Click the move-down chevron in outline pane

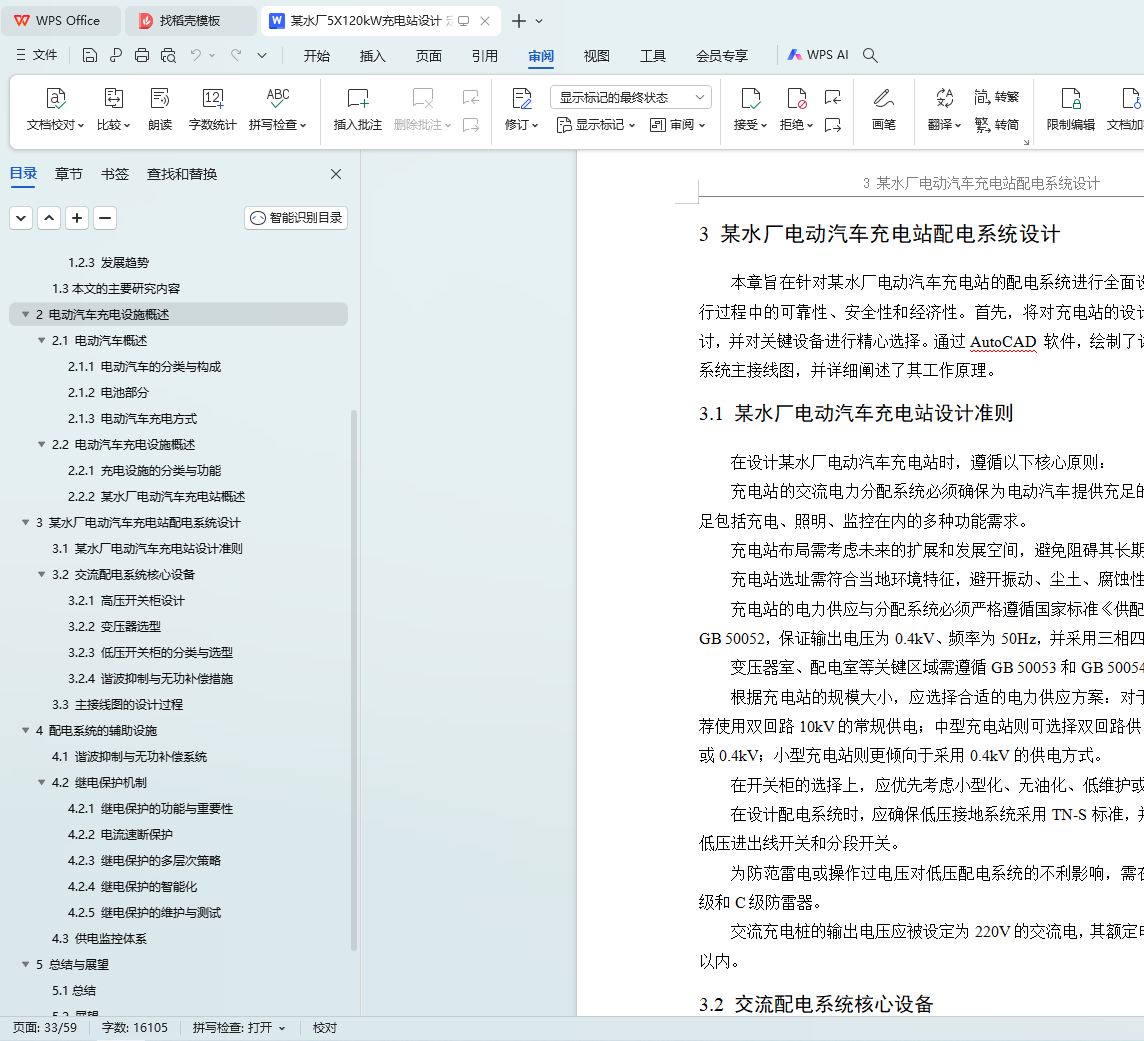[21, 218]
